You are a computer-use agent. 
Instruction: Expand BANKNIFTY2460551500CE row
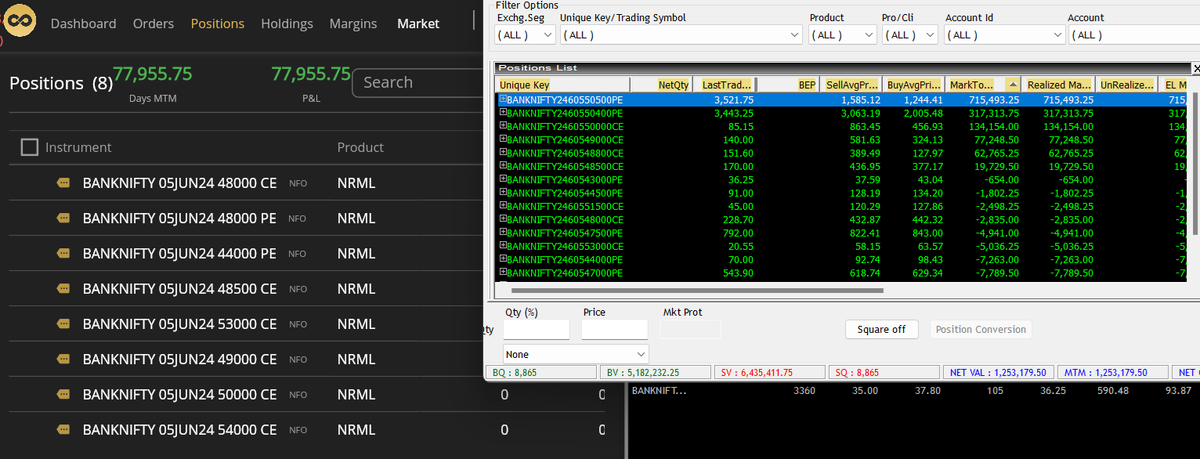(502, 206)
